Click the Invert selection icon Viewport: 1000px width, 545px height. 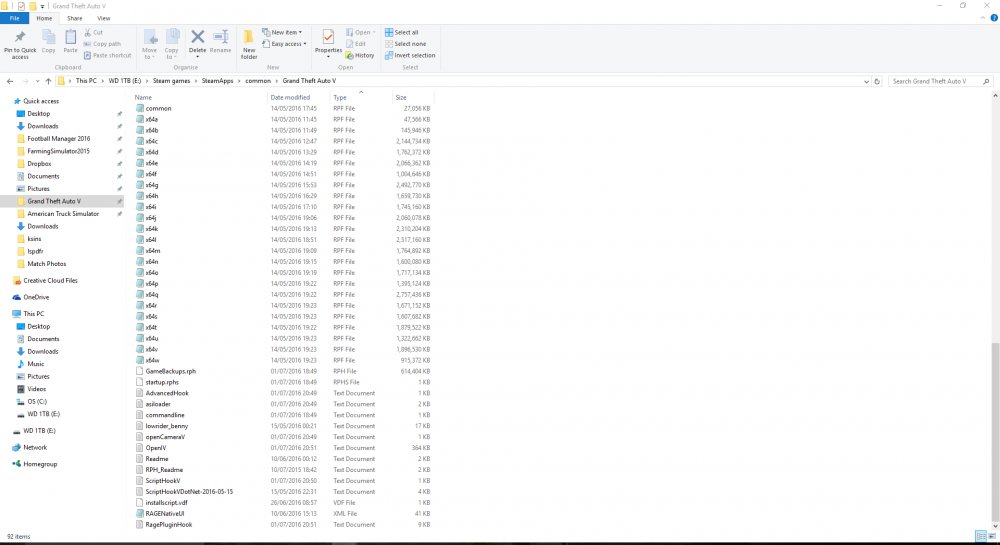(389, 55)
